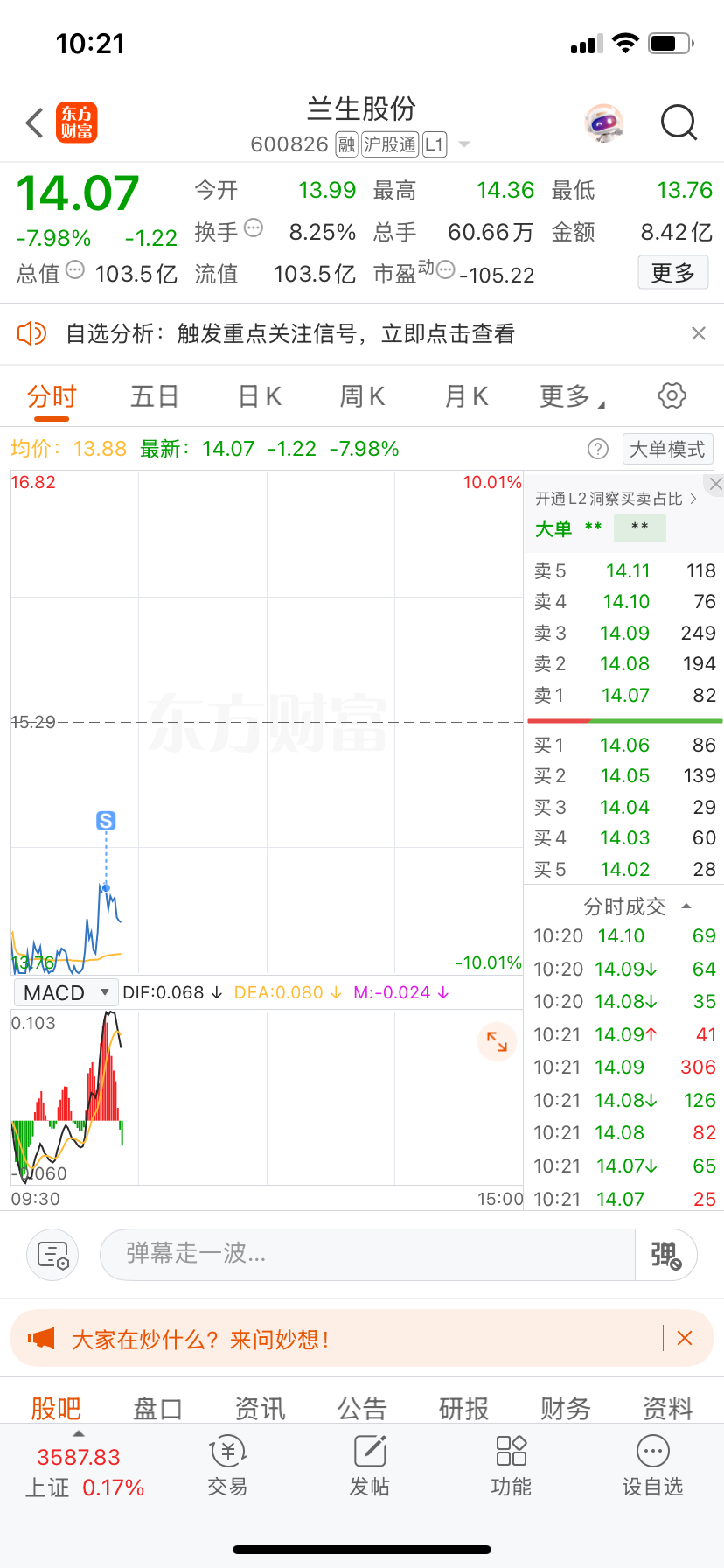724x1568 pixels.
Task: Switch to the 日K tab
Action: coord(260,396)
